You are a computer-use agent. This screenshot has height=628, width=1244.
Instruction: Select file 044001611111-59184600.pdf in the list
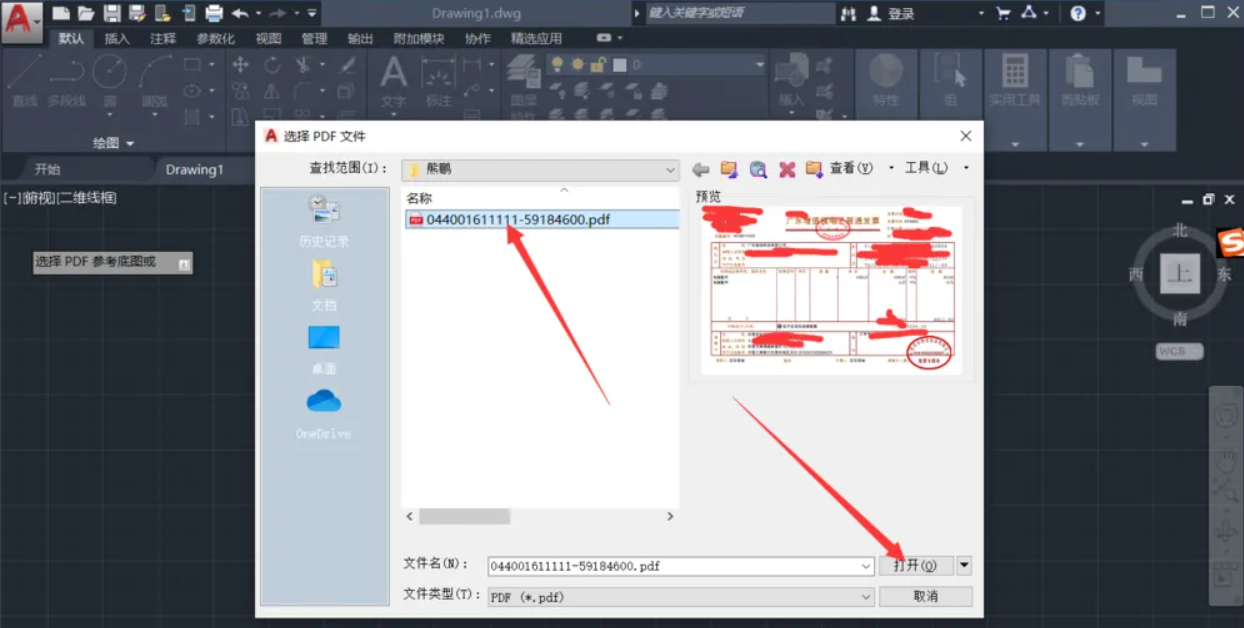(518, 220)
